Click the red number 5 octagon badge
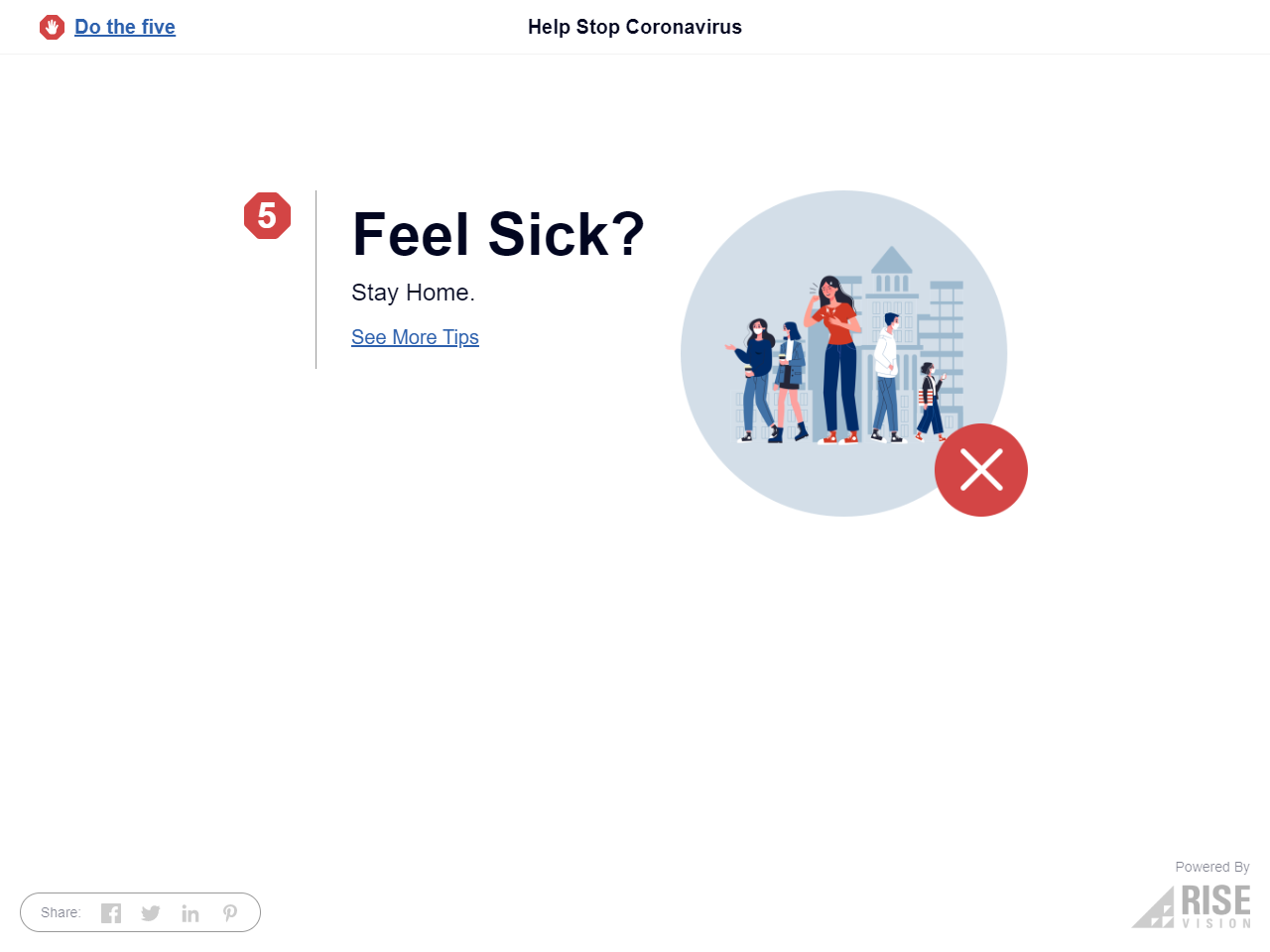 [x=267, y=215]
